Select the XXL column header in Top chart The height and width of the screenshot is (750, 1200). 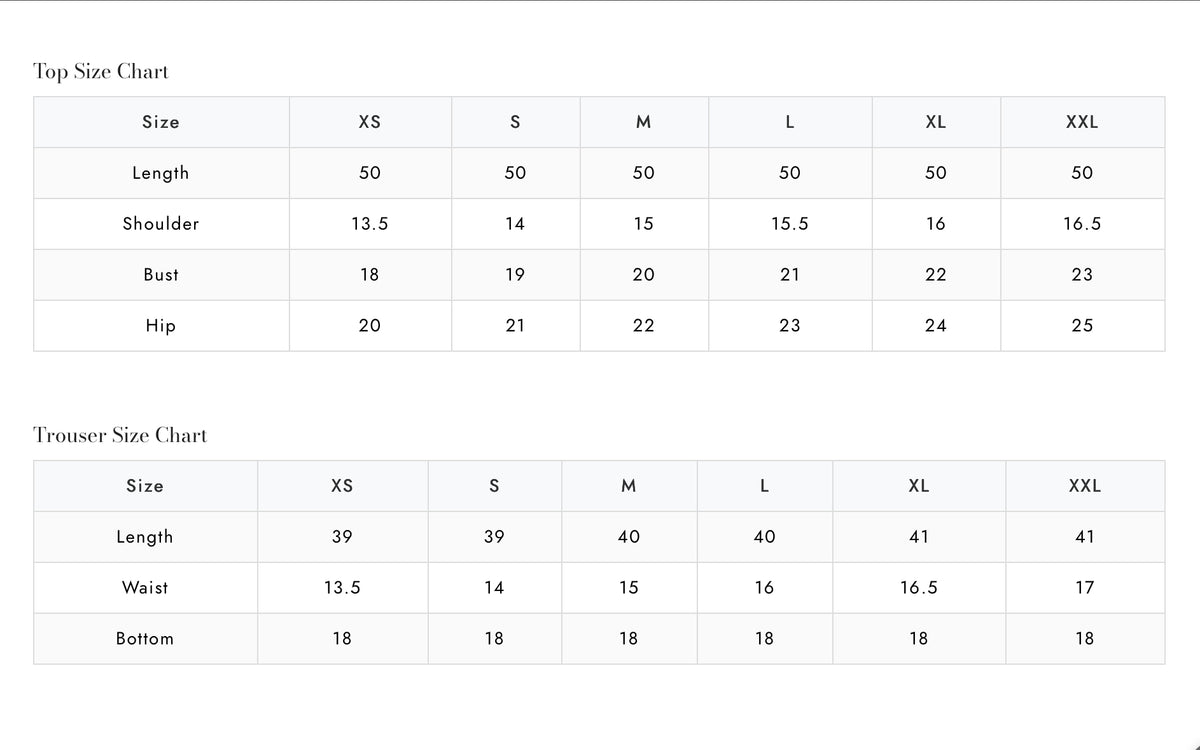pyautogui.click(x=1082, y=122)
